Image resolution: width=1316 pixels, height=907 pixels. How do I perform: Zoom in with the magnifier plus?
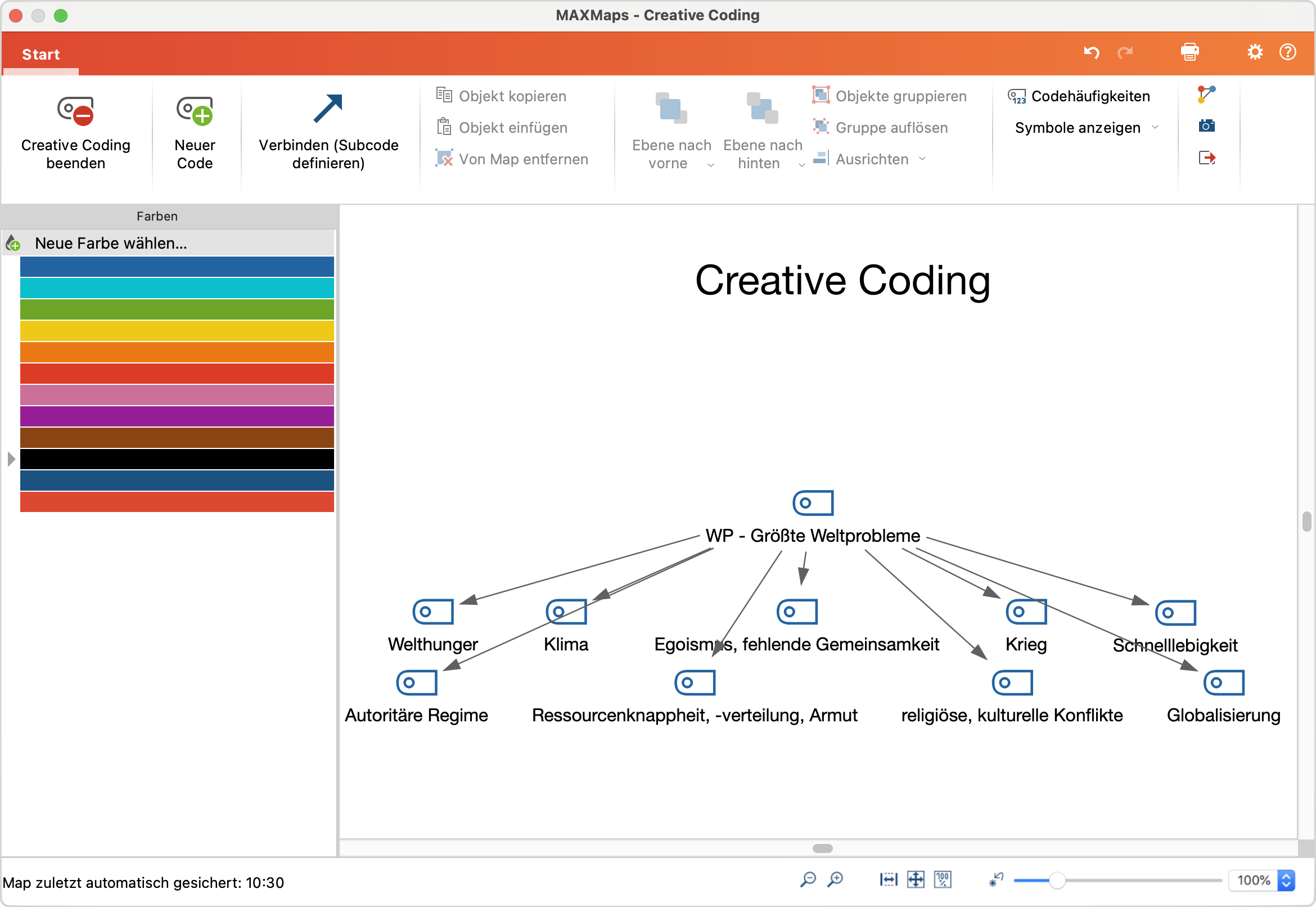pyautogui.click(x=835, y=881)
